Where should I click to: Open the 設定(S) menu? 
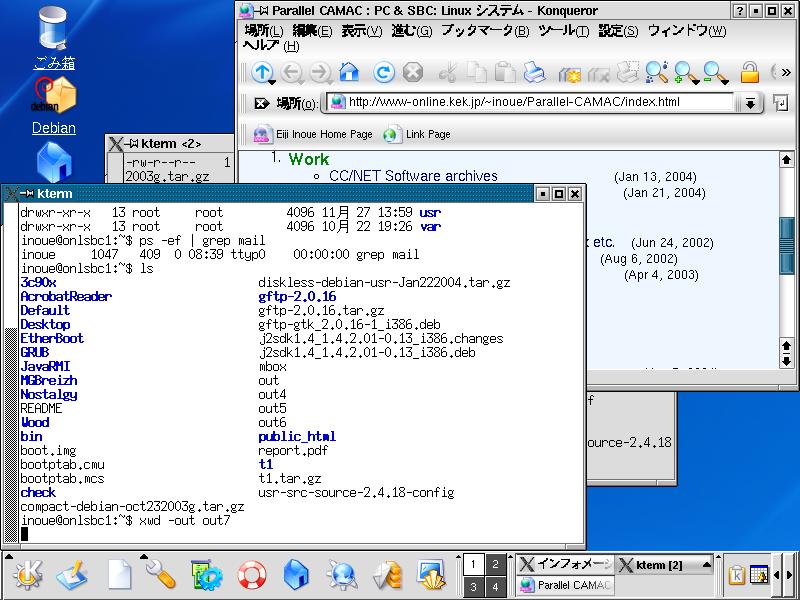click(x=618, y=31)
